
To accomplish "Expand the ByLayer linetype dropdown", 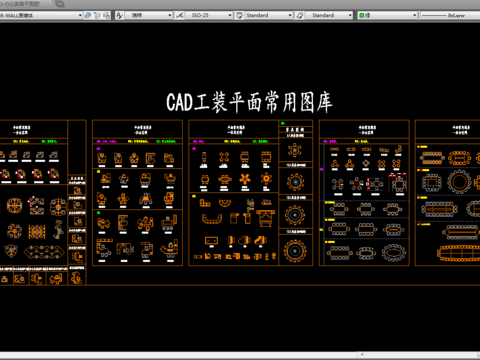I will point(450,15).
